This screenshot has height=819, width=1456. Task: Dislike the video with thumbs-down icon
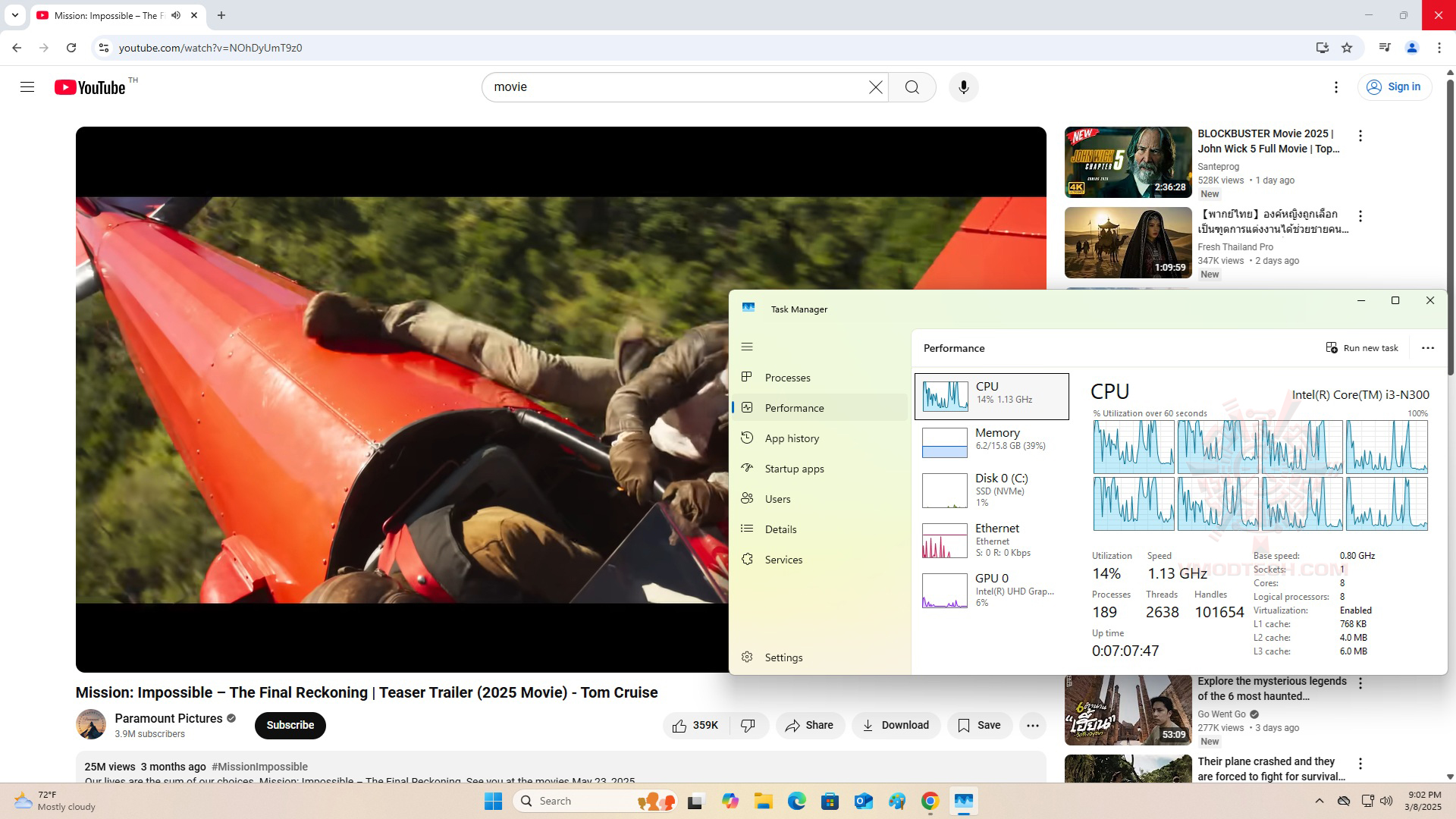(x=748, y=726)
